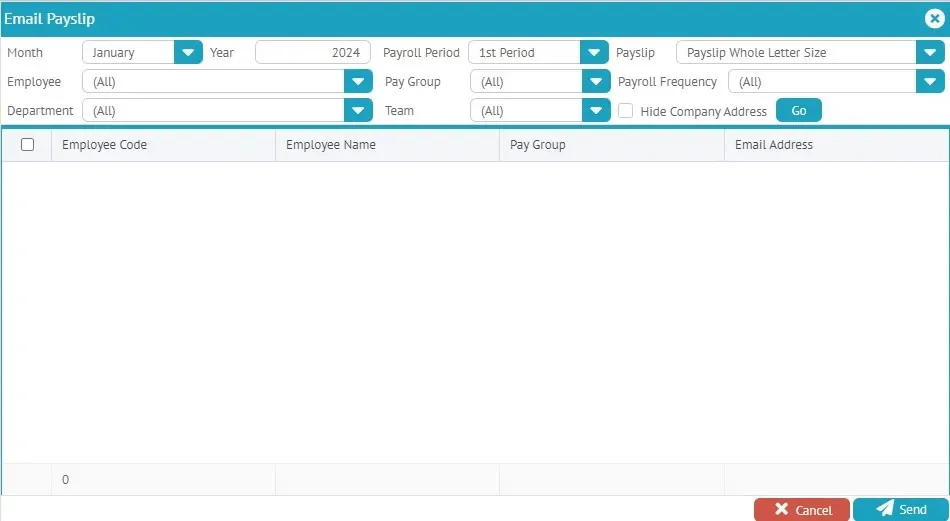This screenshot has height=521, width=950.
Task: Click the Employee (All) field
Action: coord(213,81)
